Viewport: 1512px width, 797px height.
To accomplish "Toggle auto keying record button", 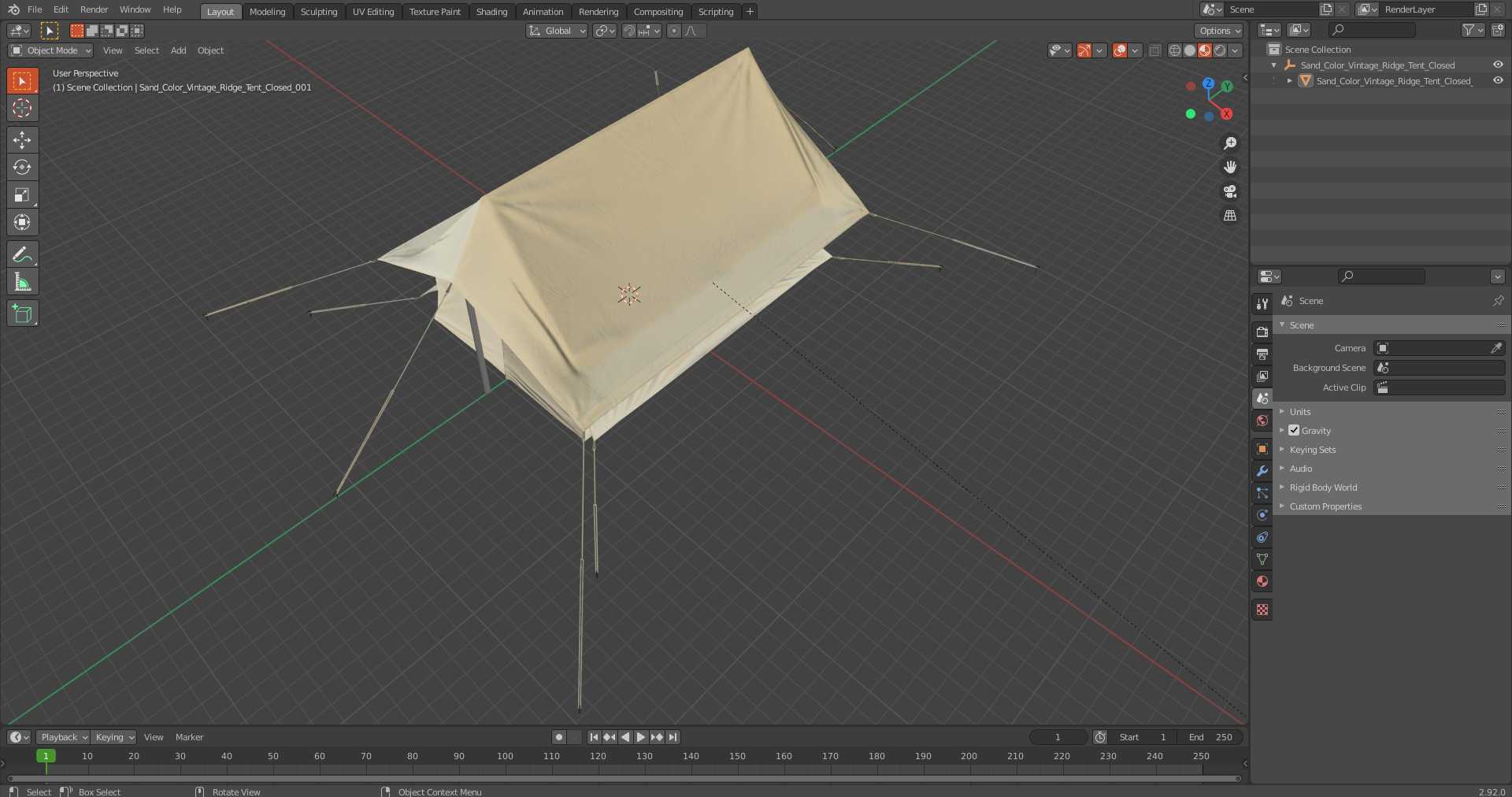I will (559, 737).
